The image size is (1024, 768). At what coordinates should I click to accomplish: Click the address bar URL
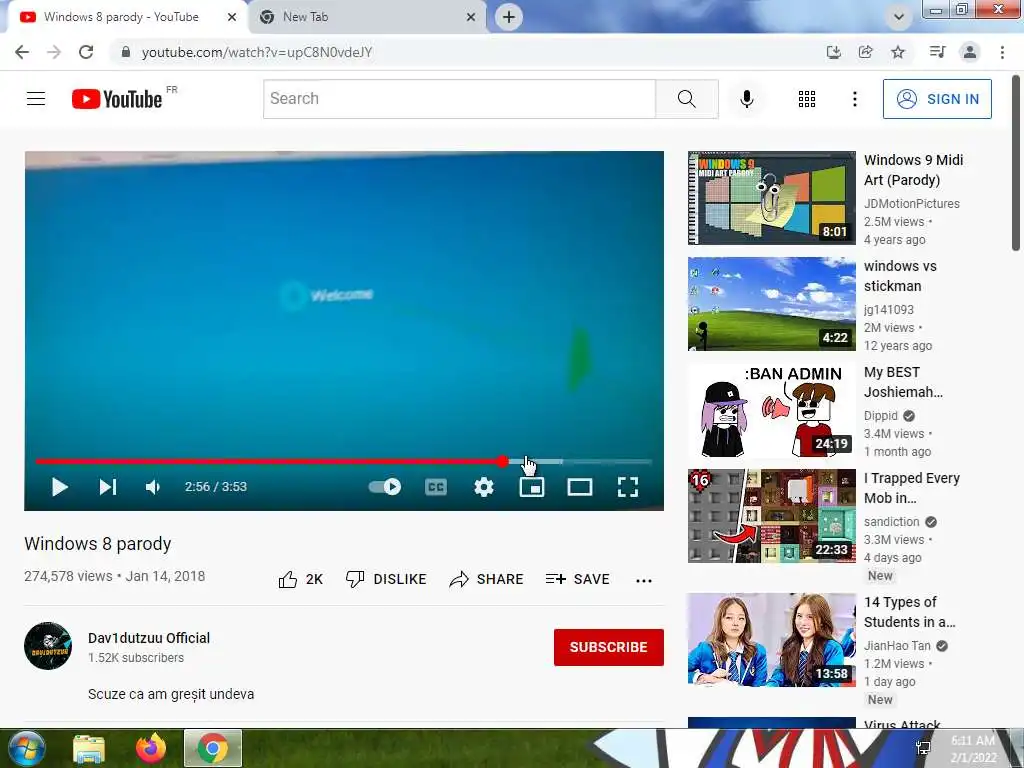[x=257, y=52]
